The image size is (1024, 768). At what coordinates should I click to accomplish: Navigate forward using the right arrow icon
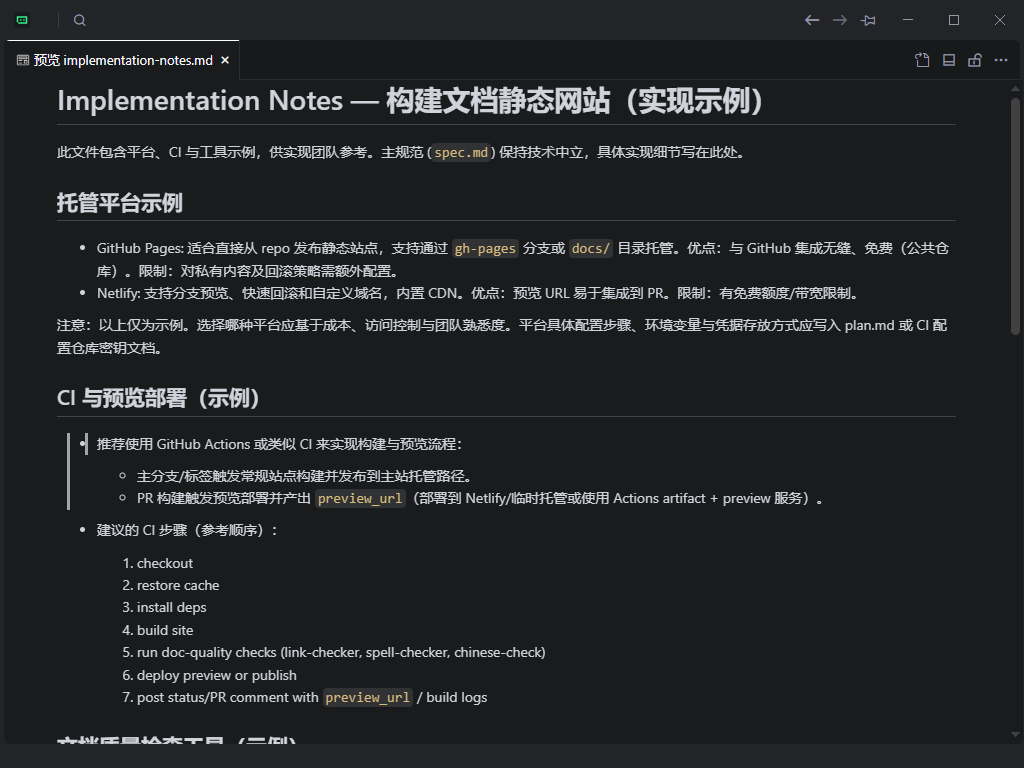840,19
